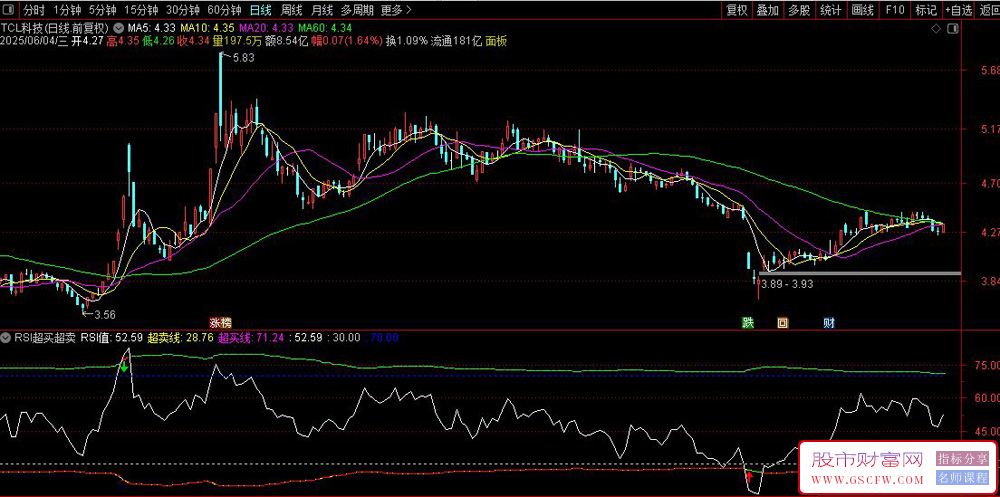Viewport: 1000px width, 497px height.
Task: Switch to 30分钟 period
Action: pyautogui.click(x=183, y=10)
